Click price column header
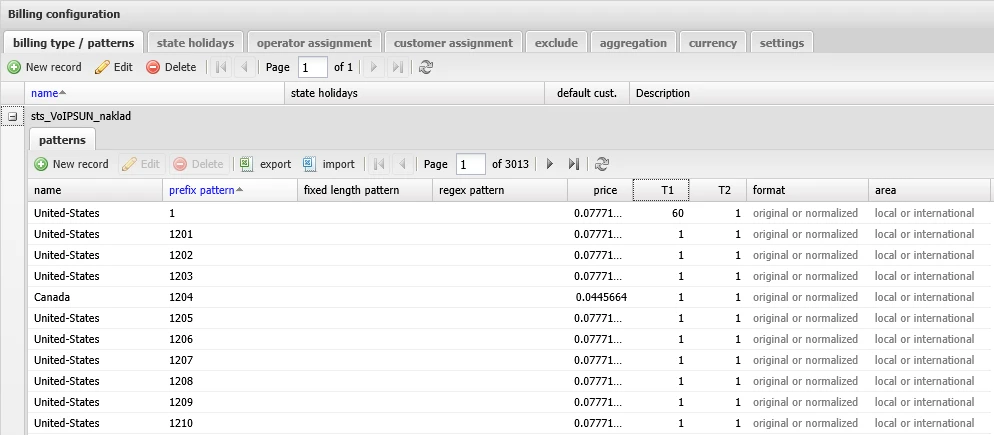 pos(600,190)
